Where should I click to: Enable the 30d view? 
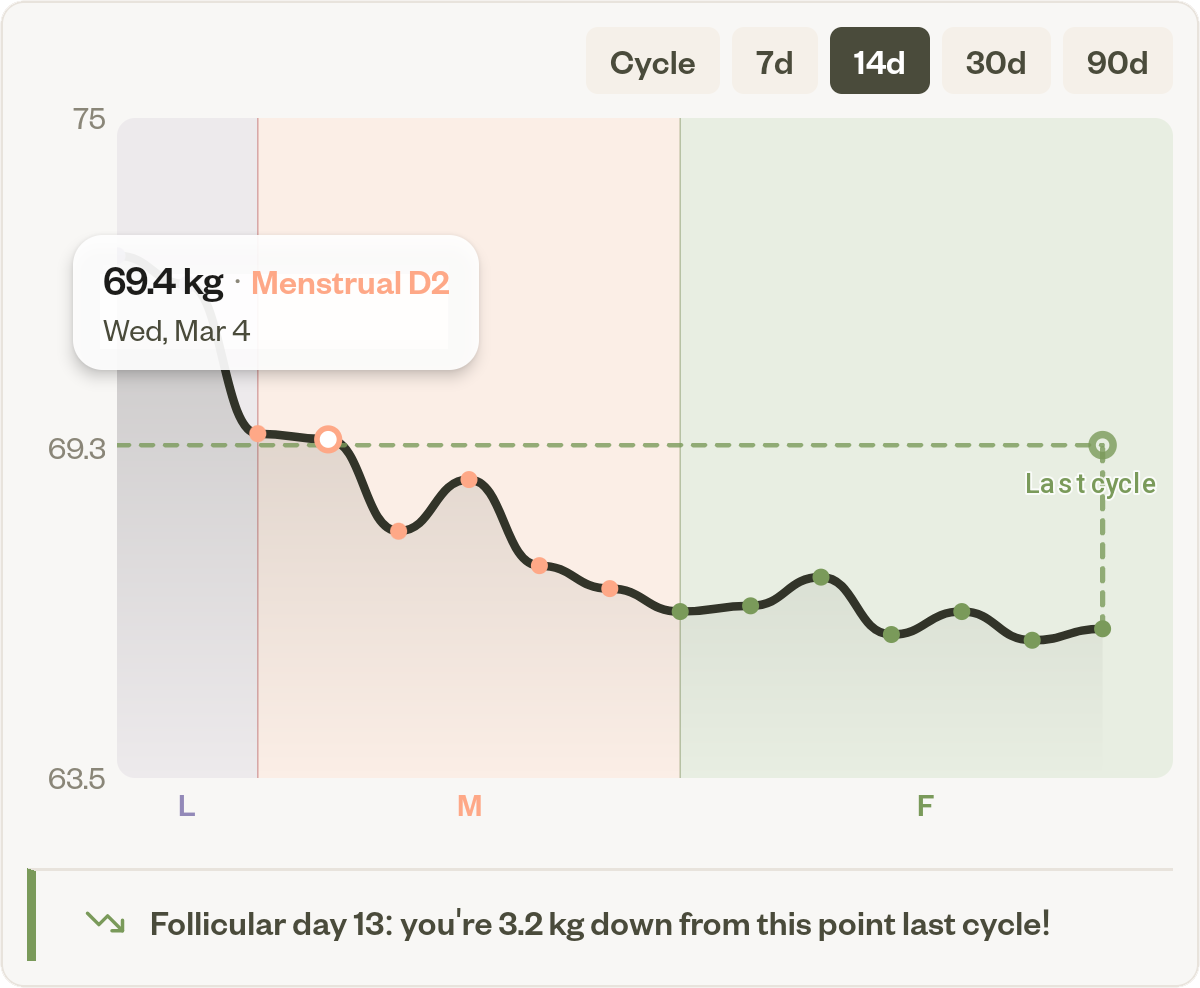pos(996,61)
